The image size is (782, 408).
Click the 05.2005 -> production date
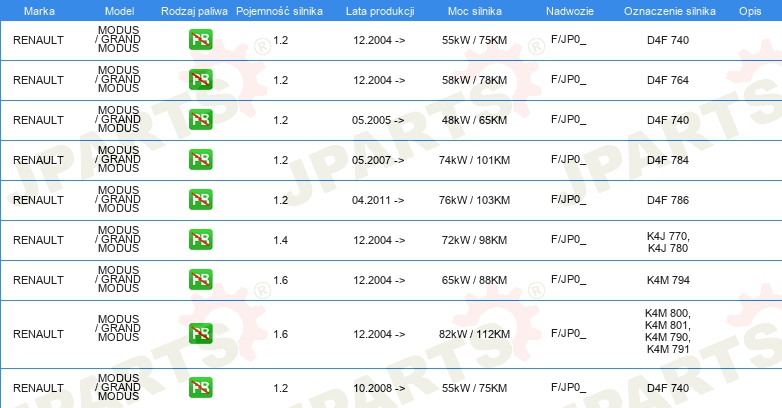378,120
